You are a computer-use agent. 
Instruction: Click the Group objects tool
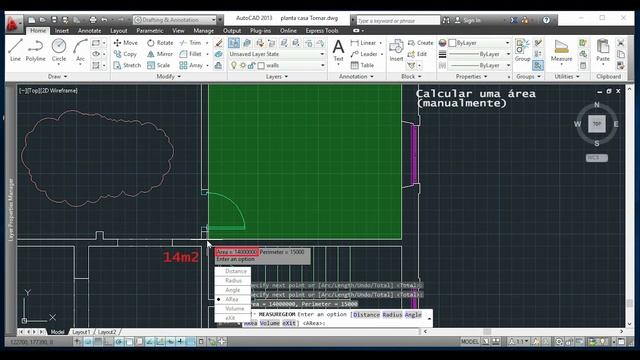point(522,50)
